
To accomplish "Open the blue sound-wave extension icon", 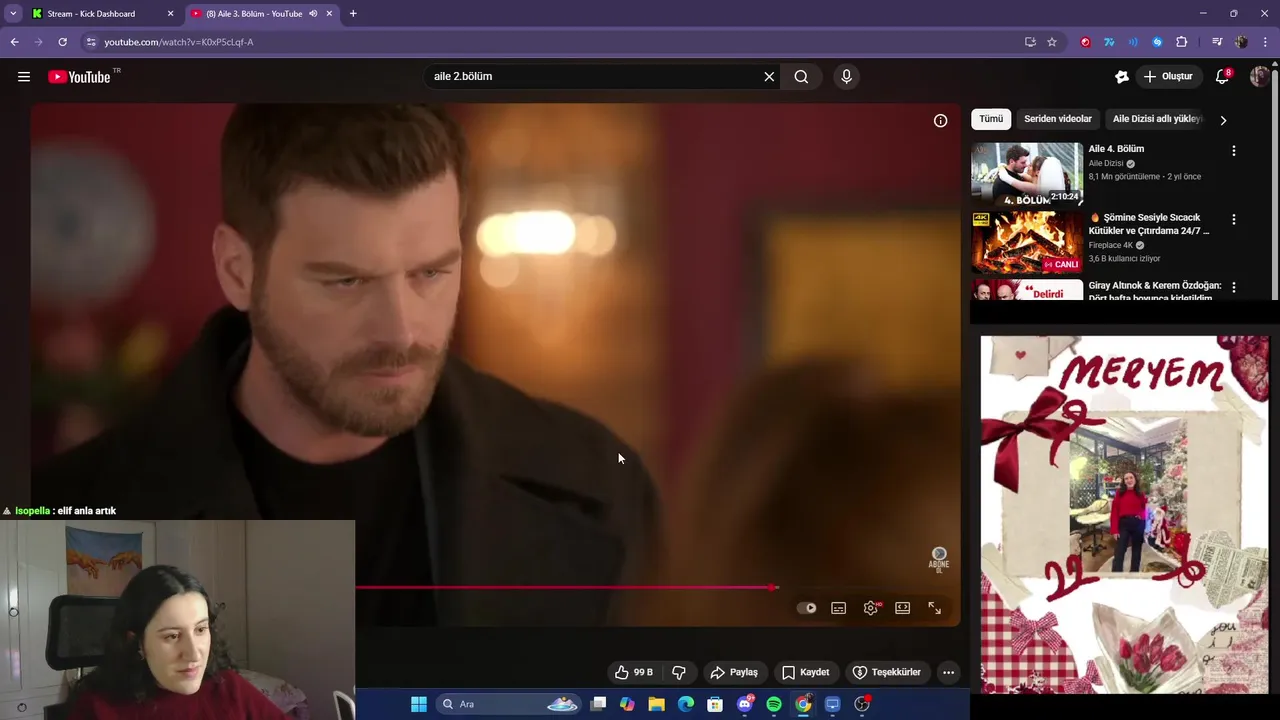I will pyautogui.click(x=1133, y=42).
